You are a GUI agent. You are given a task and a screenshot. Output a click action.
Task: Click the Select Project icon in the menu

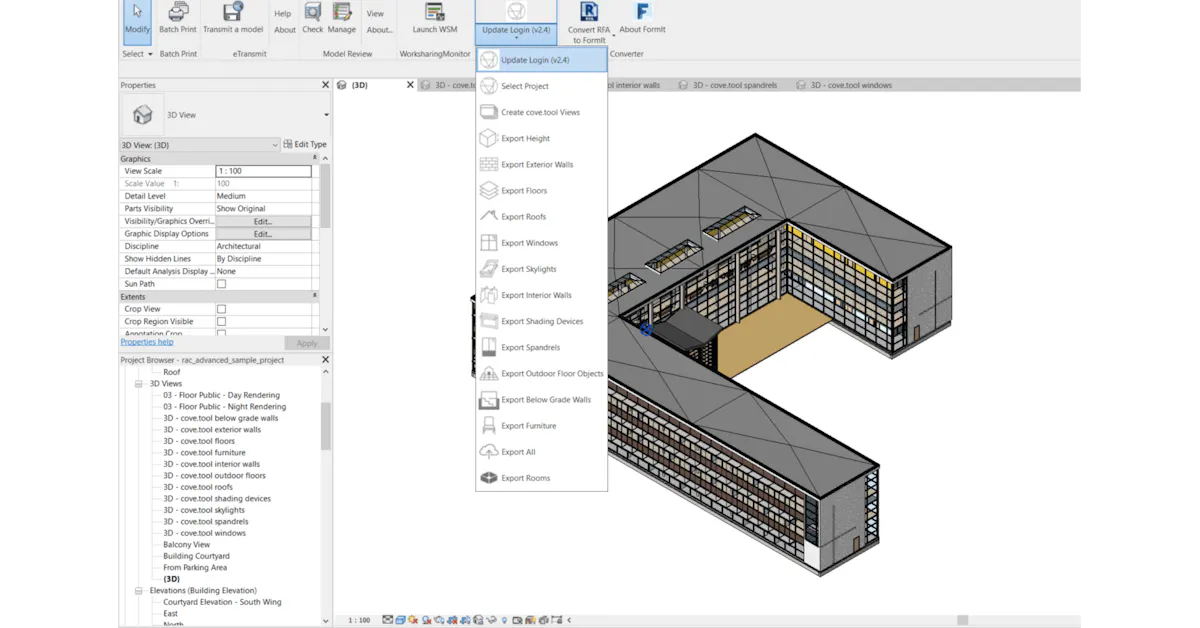pyautogui.click(x=488, y=86)
